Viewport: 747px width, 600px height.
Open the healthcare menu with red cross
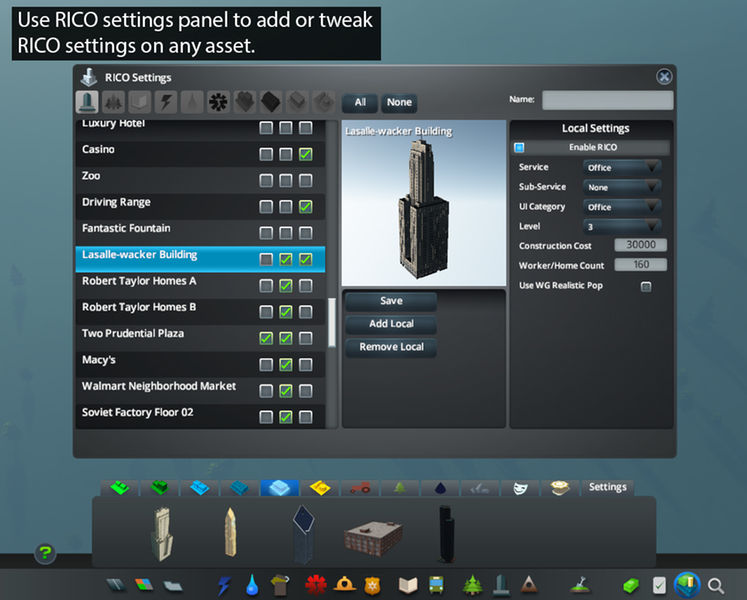click(317, 584)
